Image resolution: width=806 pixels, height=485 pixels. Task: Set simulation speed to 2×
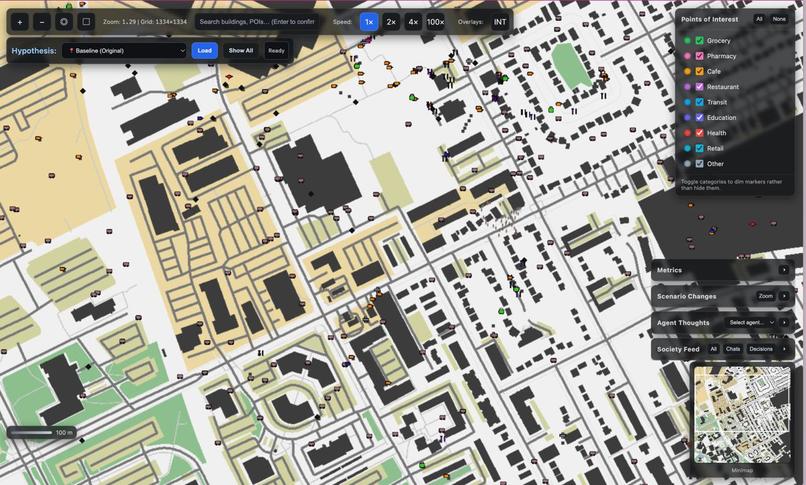click(x=391, y=22)
